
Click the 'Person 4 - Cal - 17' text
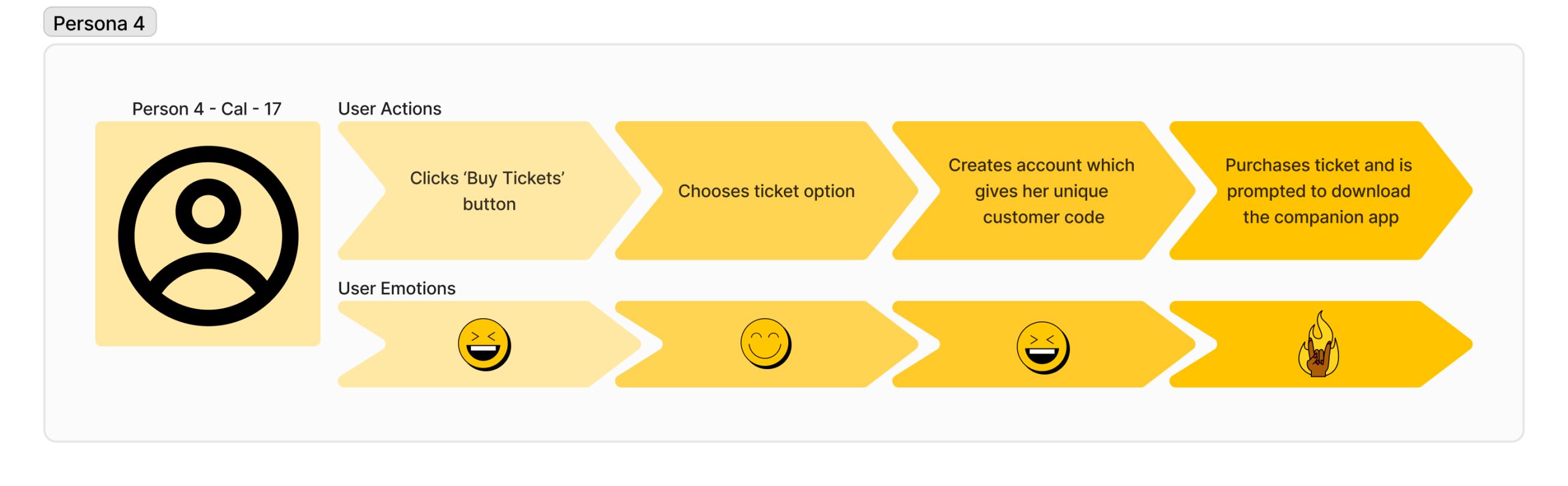pos(206,109)
